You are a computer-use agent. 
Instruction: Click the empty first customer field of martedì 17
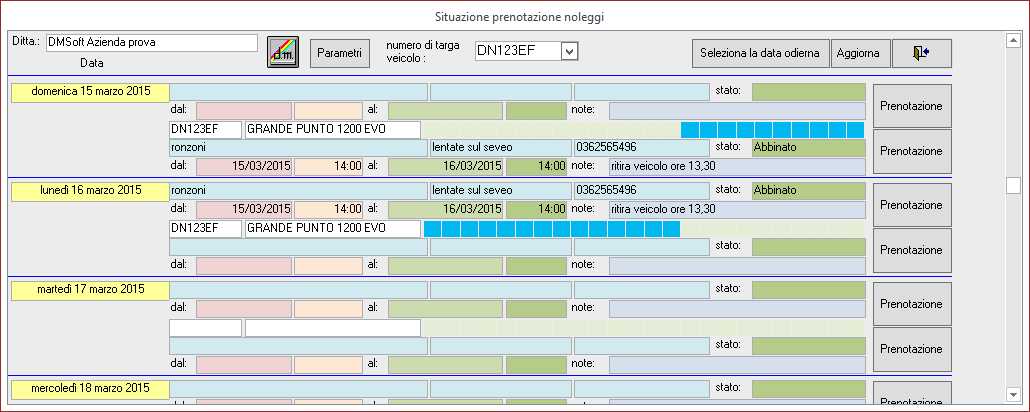click(298, 290)
